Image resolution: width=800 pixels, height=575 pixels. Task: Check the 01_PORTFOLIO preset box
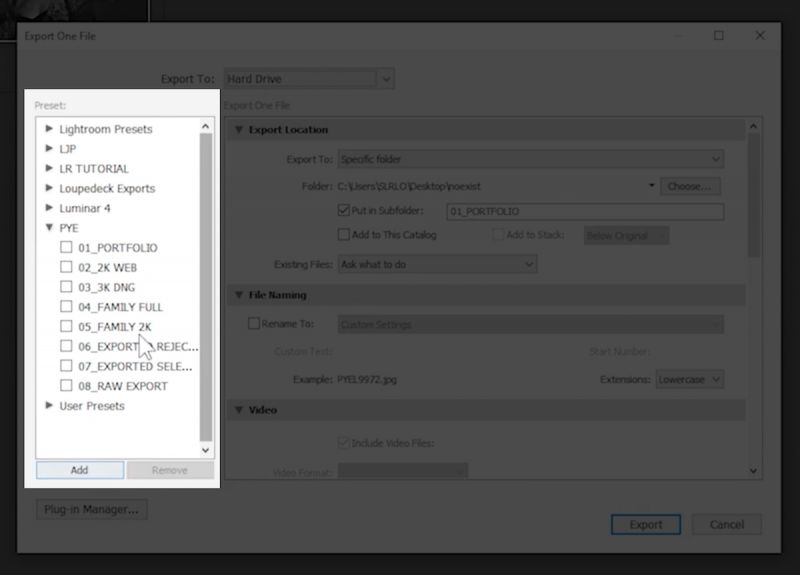pyautogui.click(x=66, y=247)
